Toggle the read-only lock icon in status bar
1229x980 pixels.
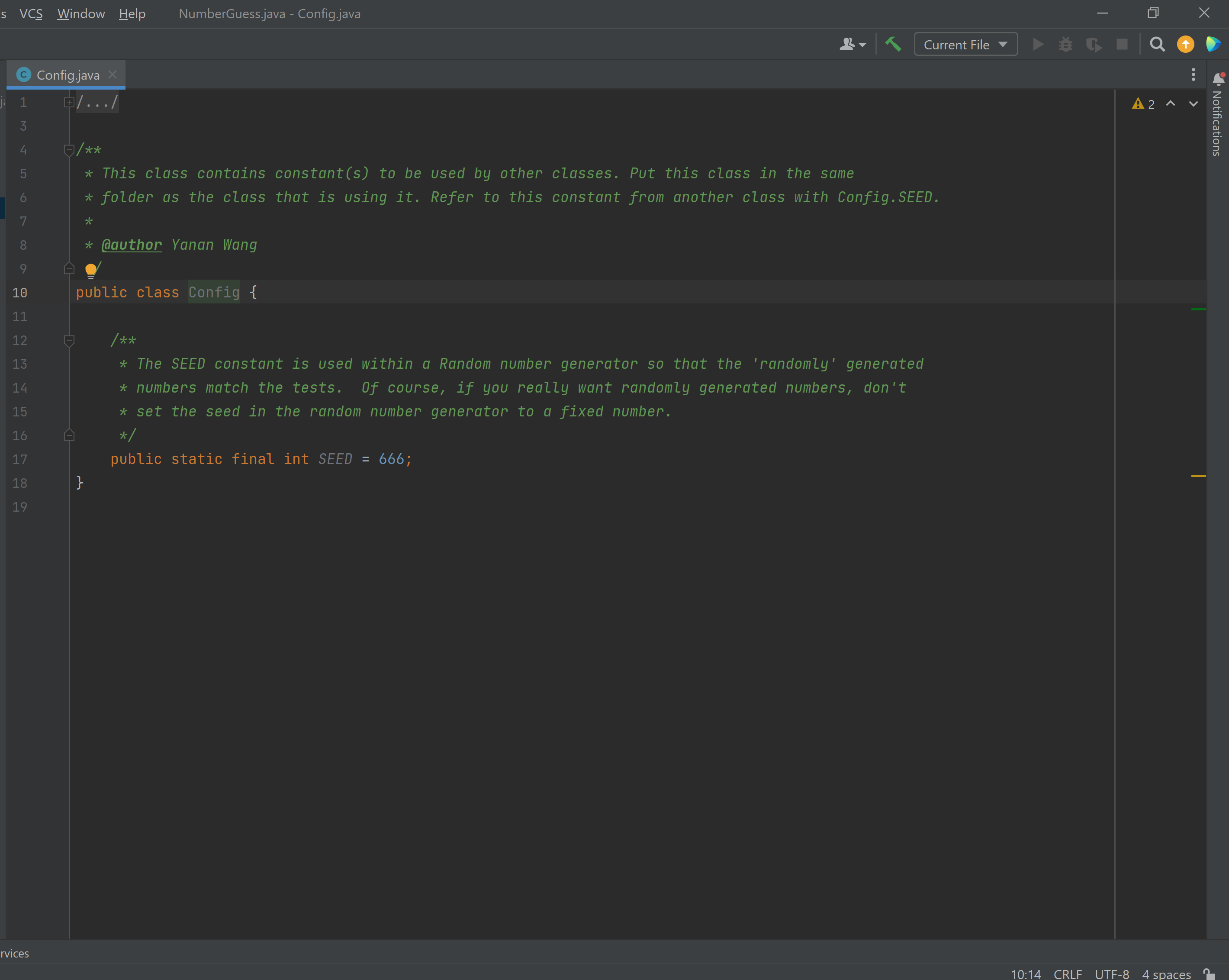click(x=1210, y=974)
